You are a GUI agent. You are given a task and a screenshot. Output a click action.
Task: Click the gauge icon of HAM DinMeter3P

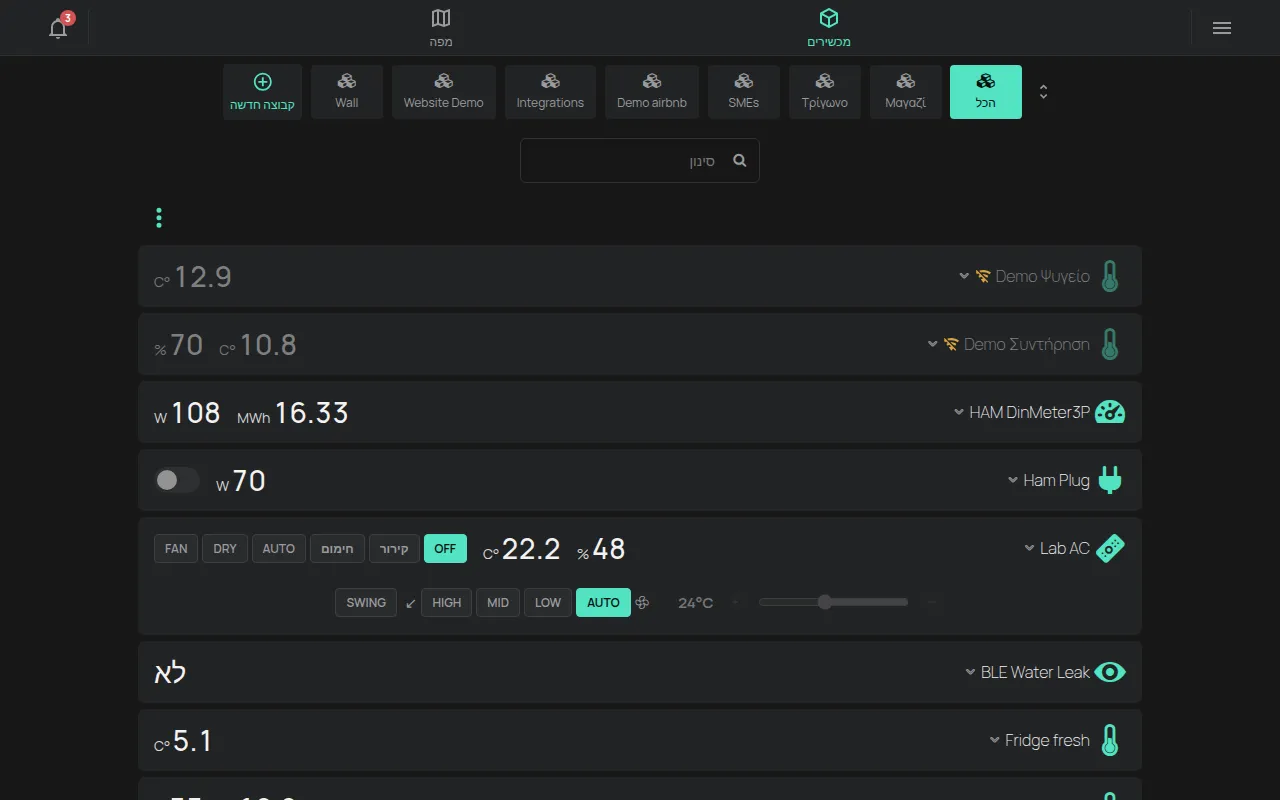coord(1110,412)
